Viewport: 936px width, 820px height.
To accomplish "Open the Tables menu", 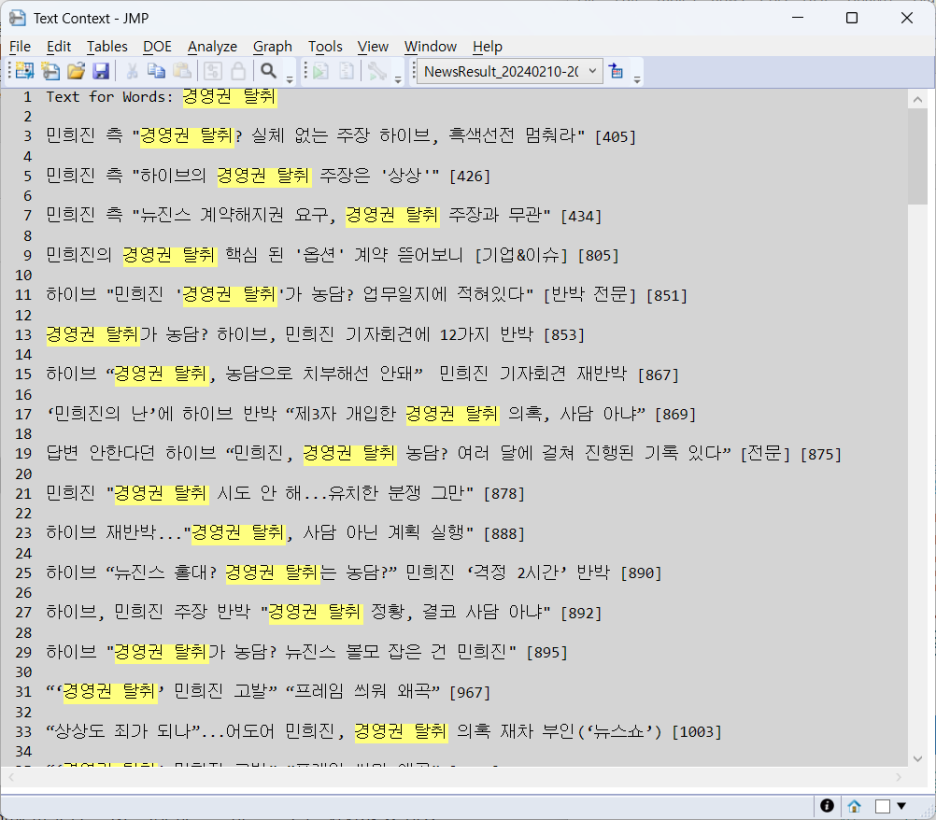I will pos(107,47).
